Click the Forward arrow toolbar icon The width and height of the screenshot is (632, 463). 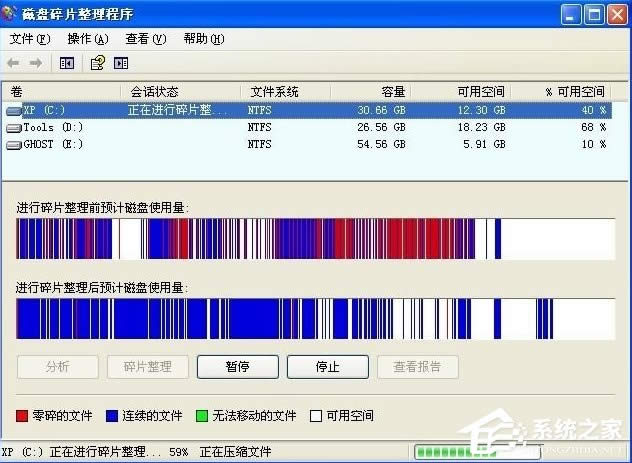click(36, 63)
